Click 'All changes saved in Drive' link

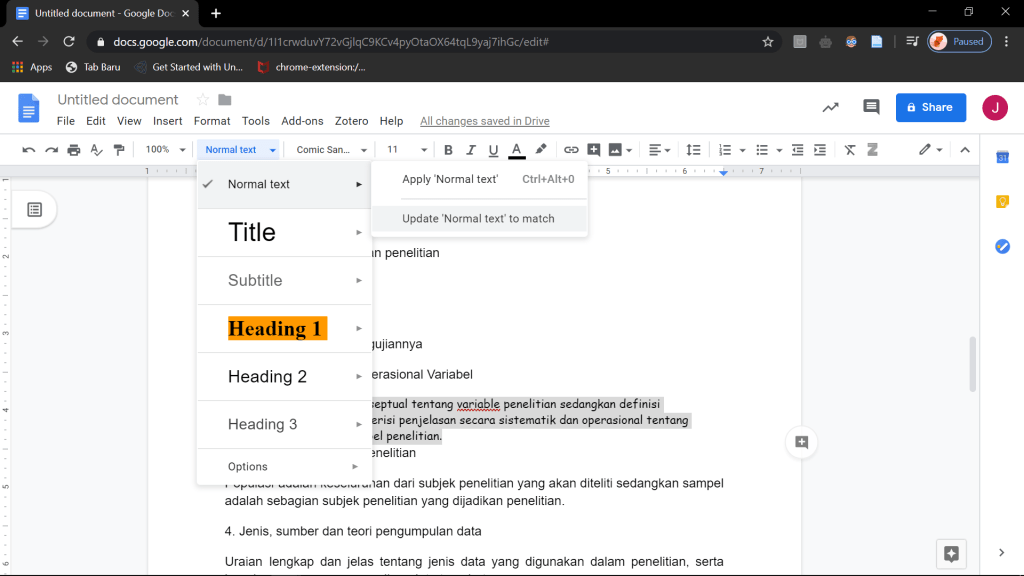point(484,121)
